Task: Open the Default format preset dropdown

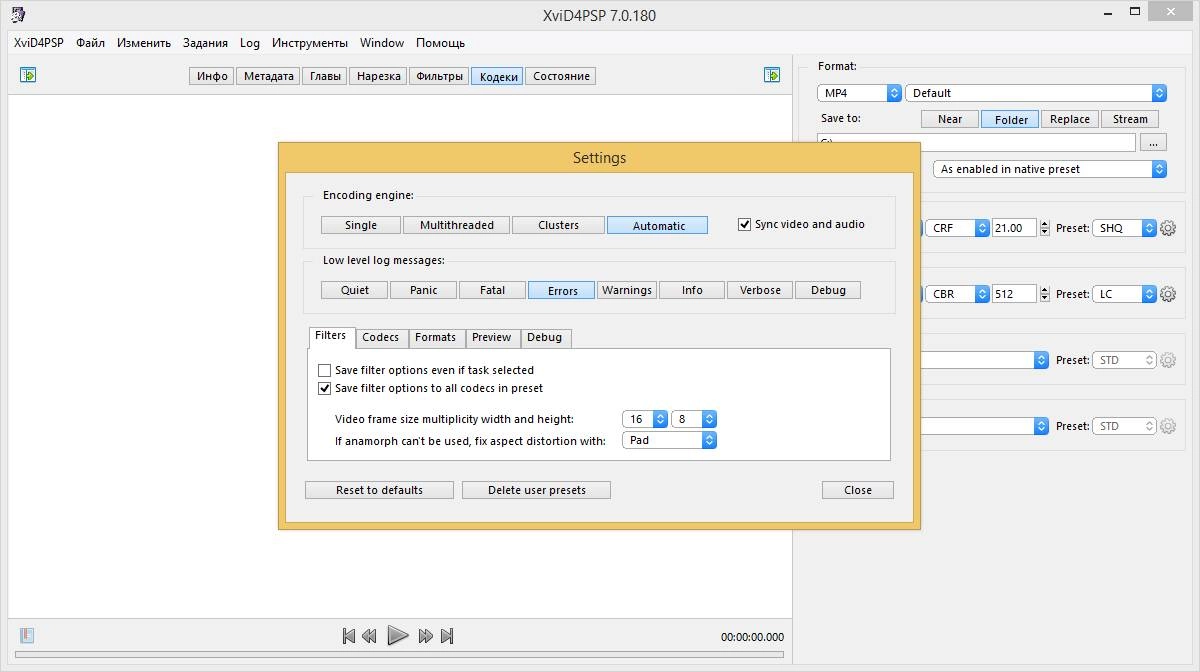Action: coord(1036,93)
